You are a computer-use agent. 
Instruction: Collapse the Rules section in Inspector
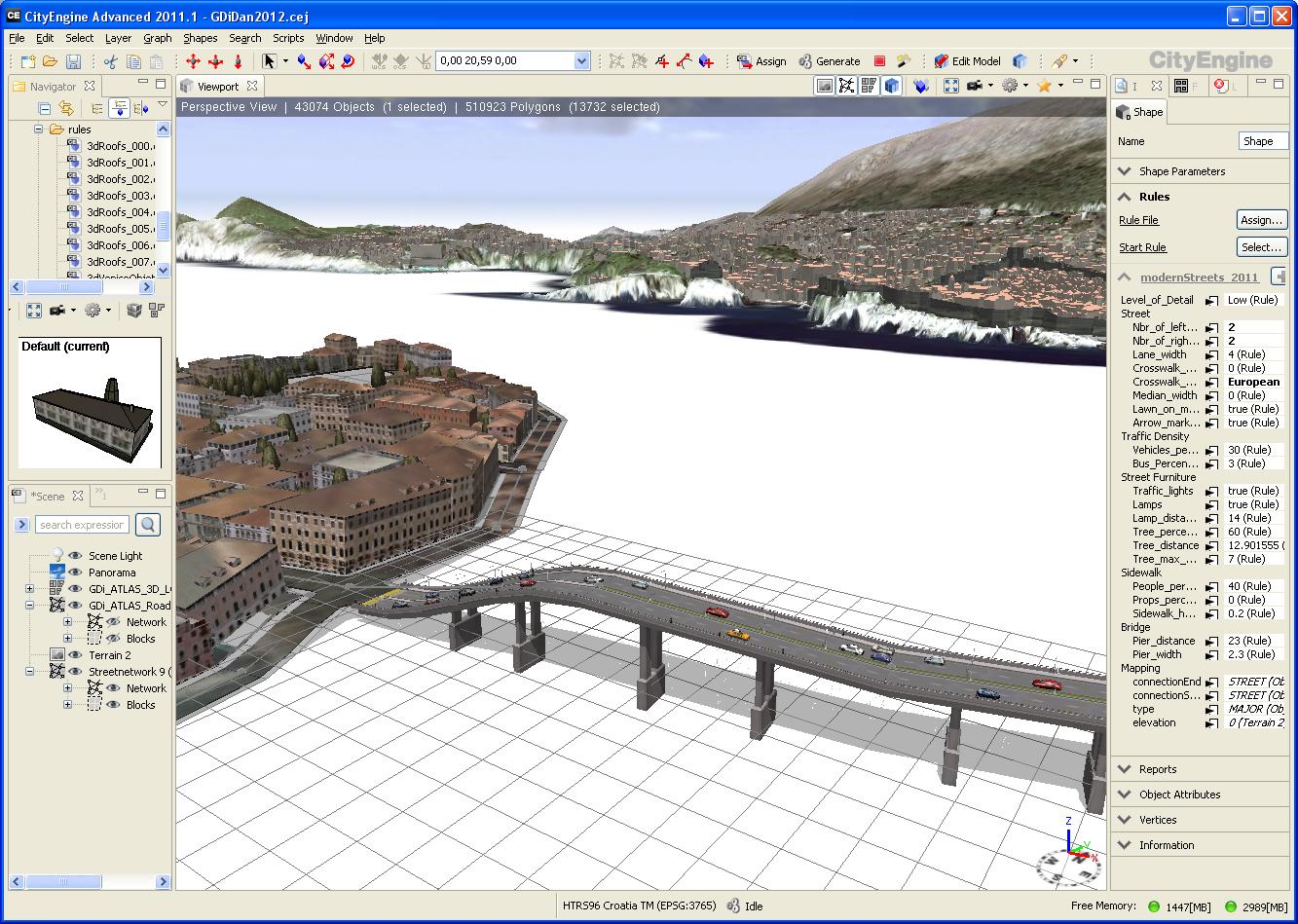1125,197
